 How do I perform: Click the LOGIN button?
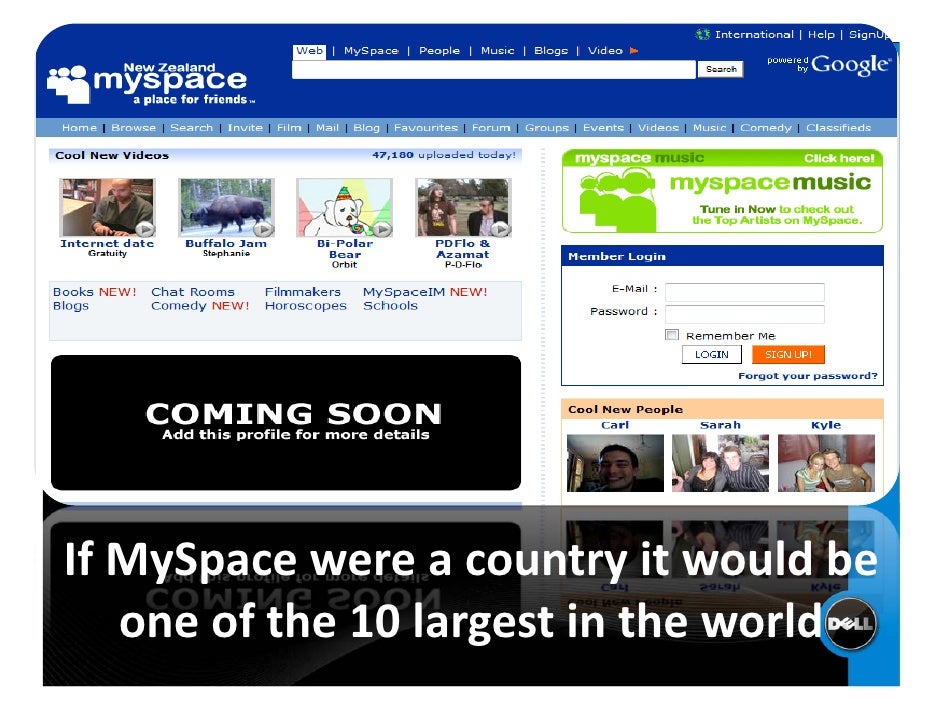[x=712, y=354]
